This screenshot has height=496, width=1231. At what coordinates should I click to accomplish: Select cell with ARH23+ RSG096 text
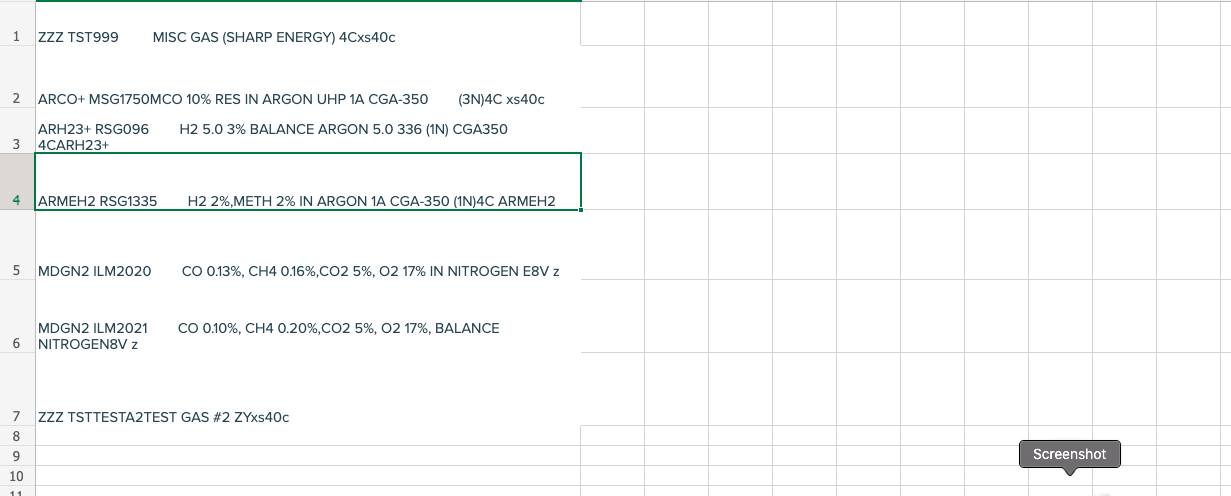point(308,132)
